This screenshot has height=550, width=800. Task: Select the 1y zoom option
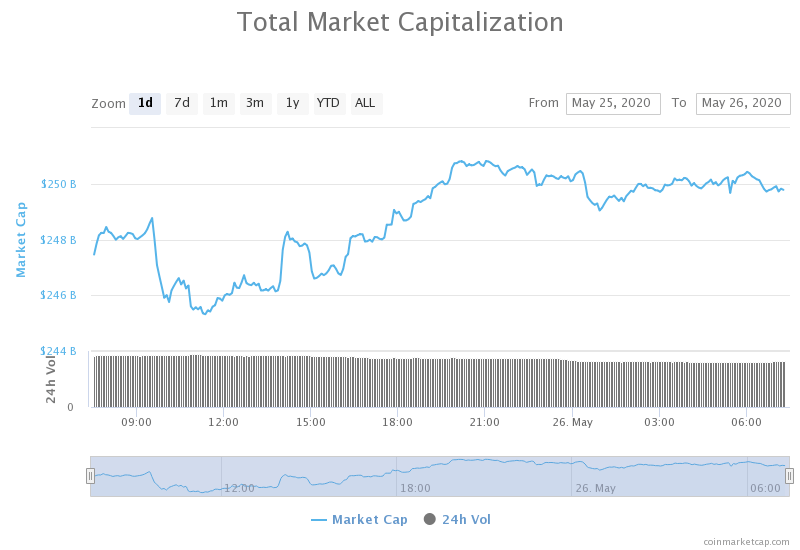click(292, 104)
